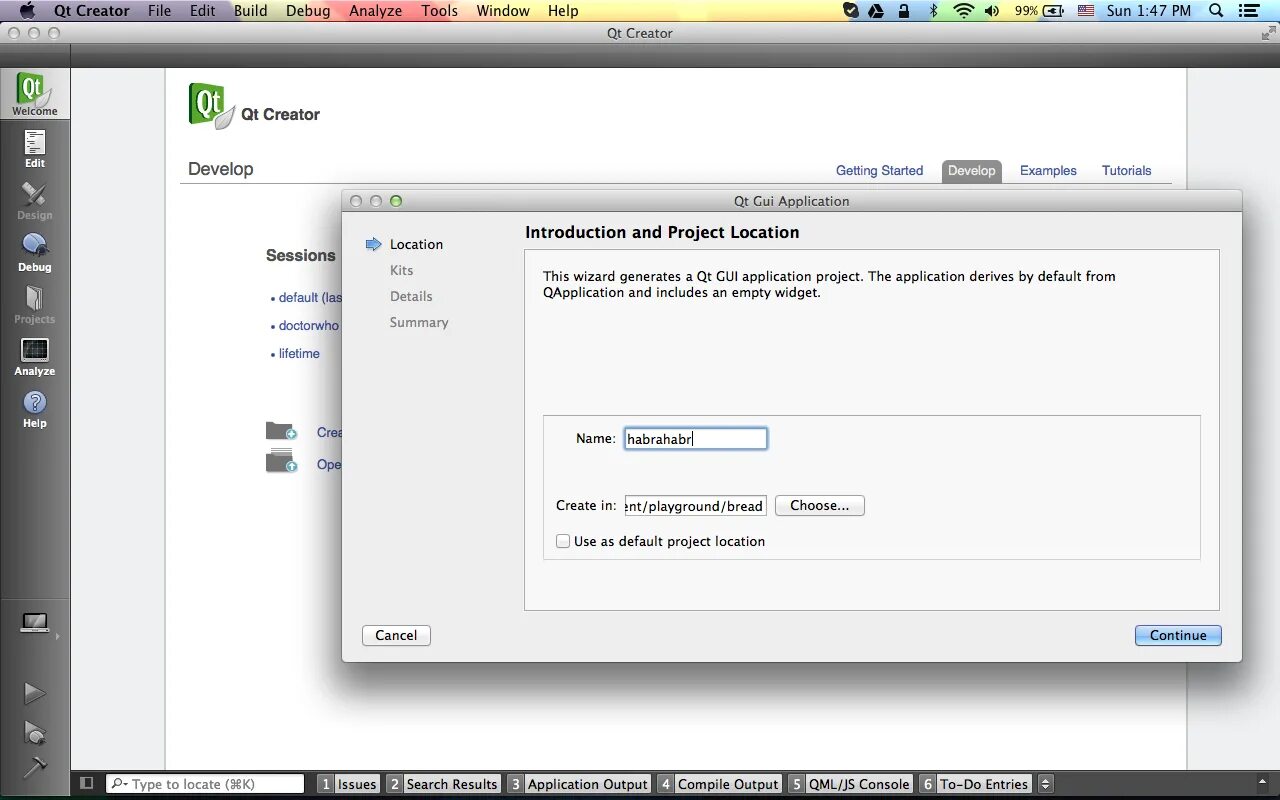Toggle the sidebar visibility icon in status bar
This screenshot has width=1280, height=800.
(87, 784)
